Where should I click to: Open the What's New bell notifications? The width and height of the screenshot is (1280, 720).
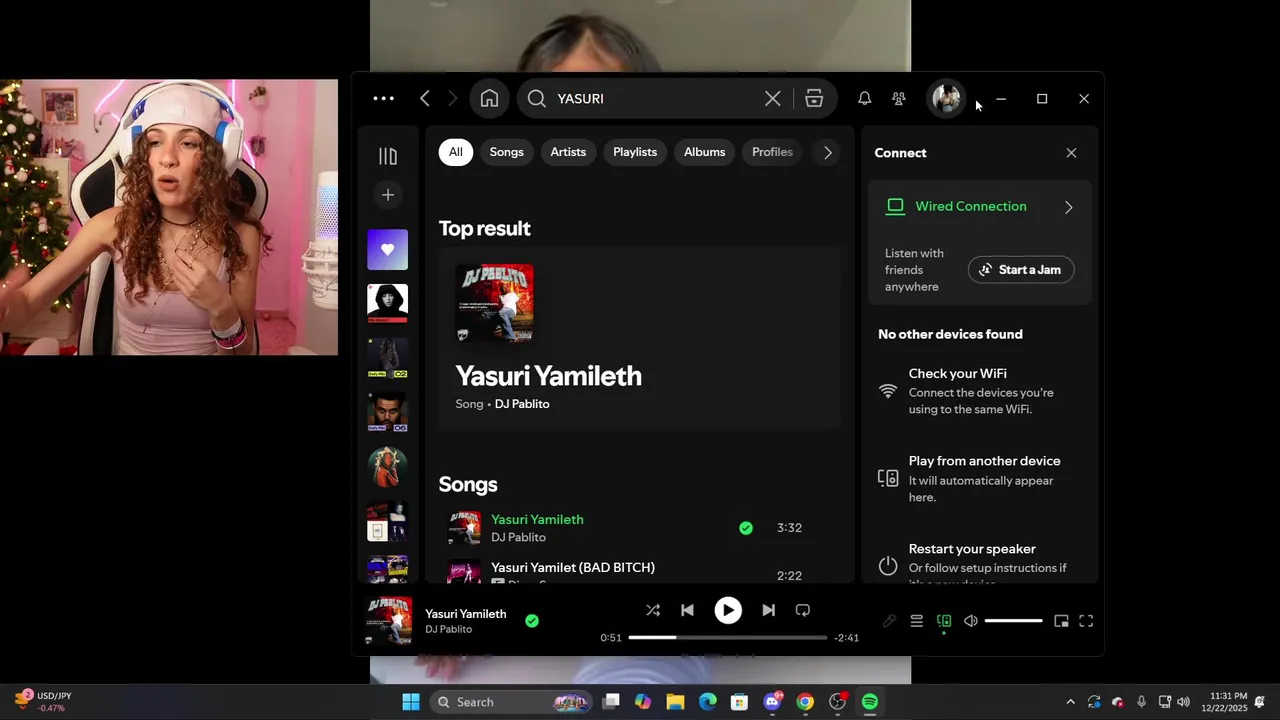pos(864,98)
